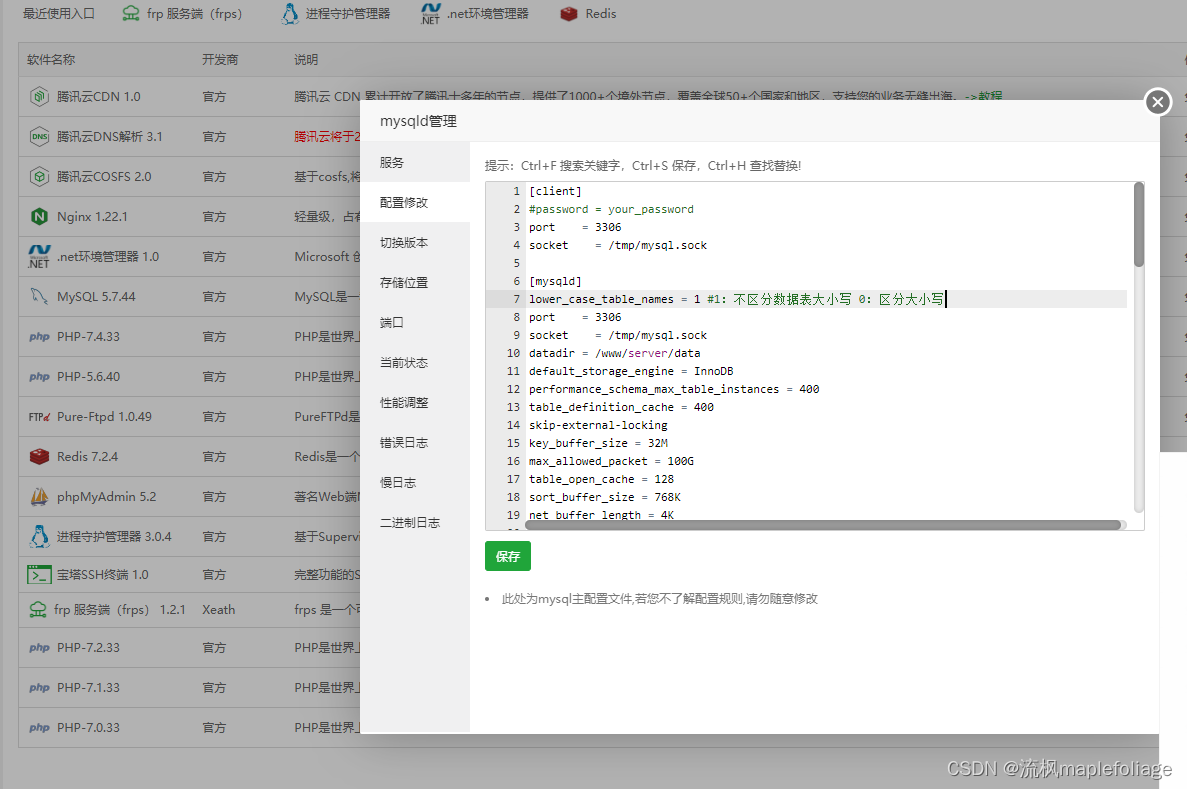Click the 保存 button to save config
Screen dimensions: 1187x789
(507, 556)
